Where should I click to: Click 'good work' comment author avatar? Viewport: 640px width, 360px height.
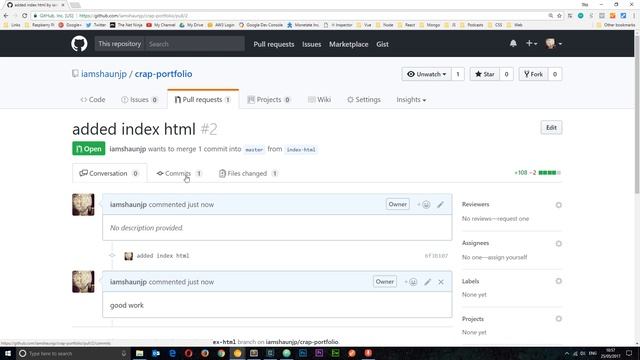pyautogui.click(x=83, y=282)
